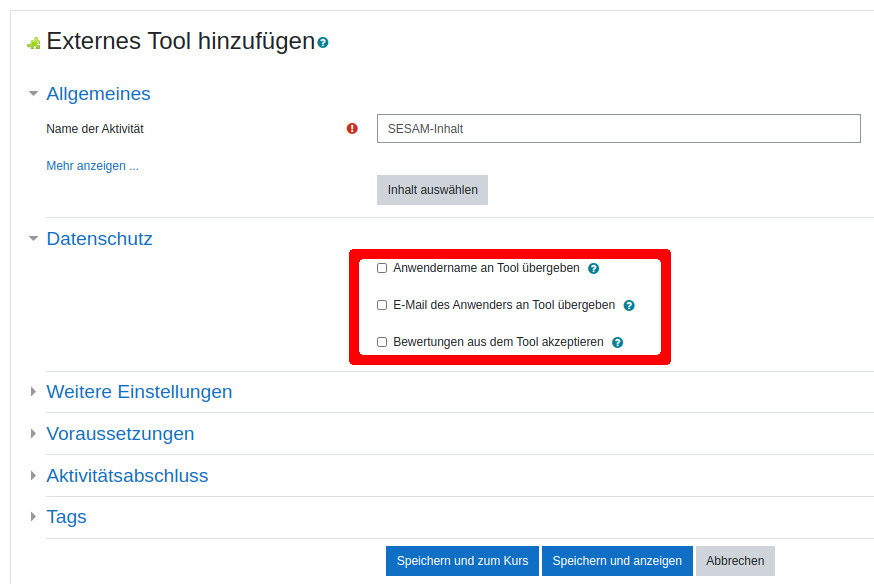Click inside the 'Name der Aktivität' field
Screen dimensions: 874x584
(617, 128)
